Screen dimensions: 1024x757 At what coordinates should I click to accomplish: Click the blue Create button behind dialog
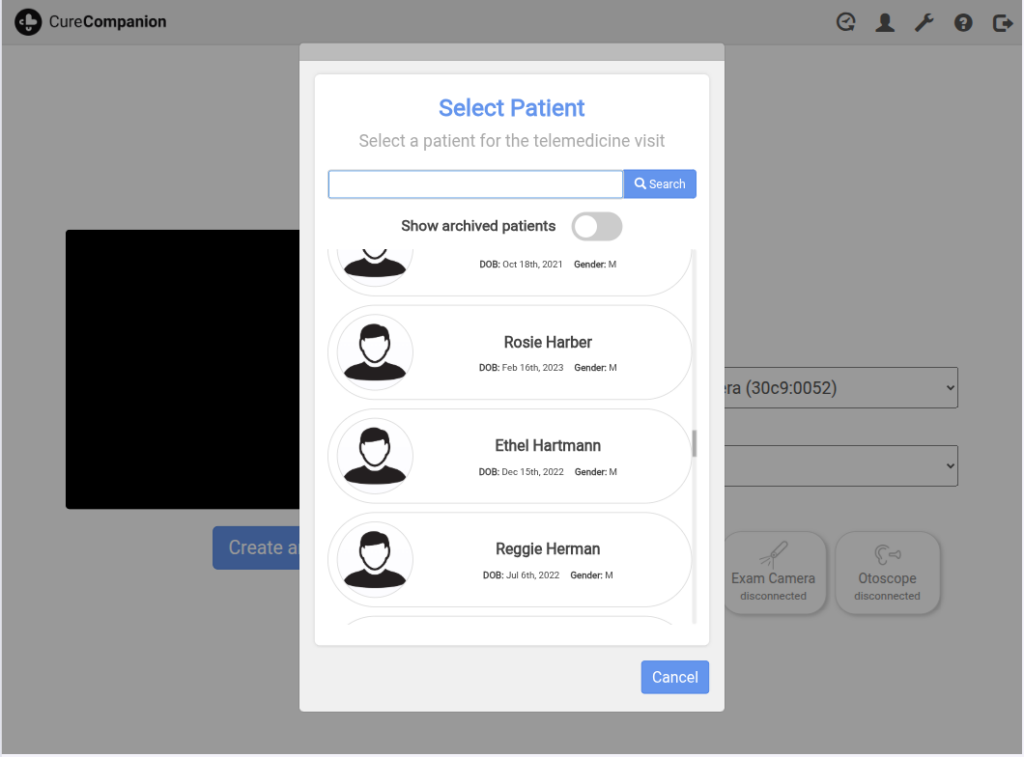pos(256,548)
